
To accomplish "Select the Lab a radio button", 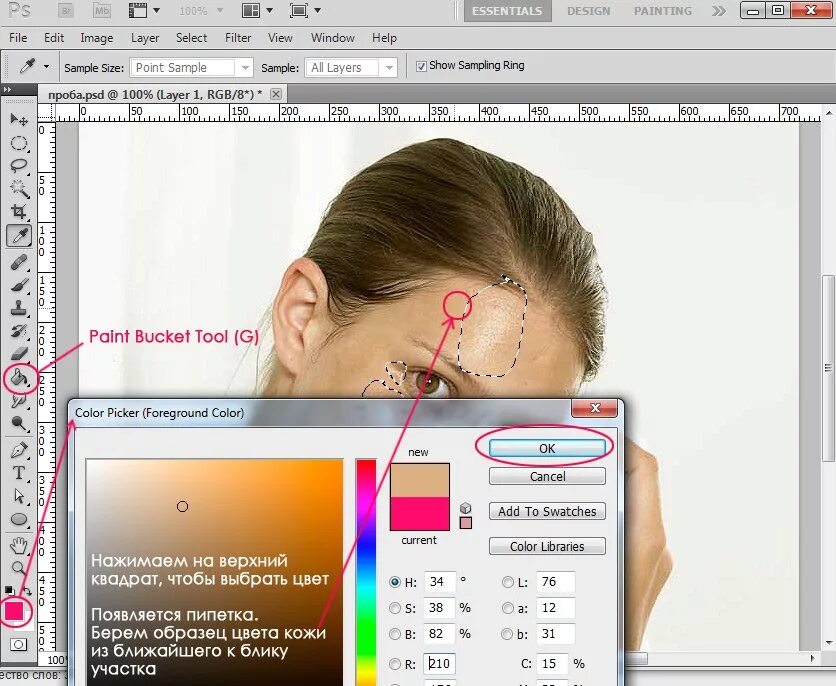I will tap(508, 608).
